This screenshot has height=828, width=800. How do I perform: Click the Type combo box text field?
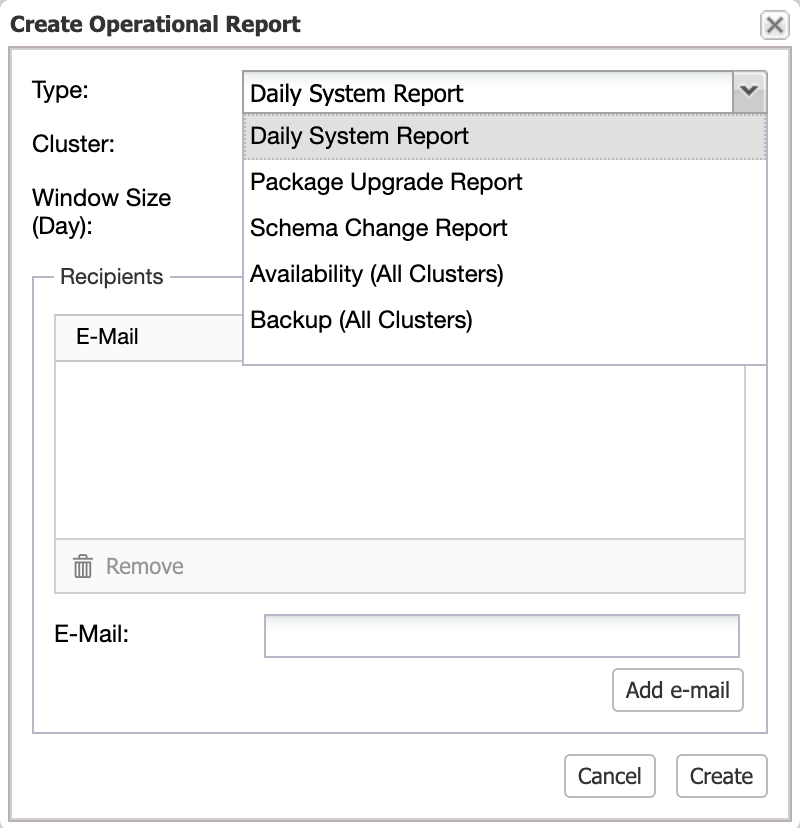pos(488,93)
